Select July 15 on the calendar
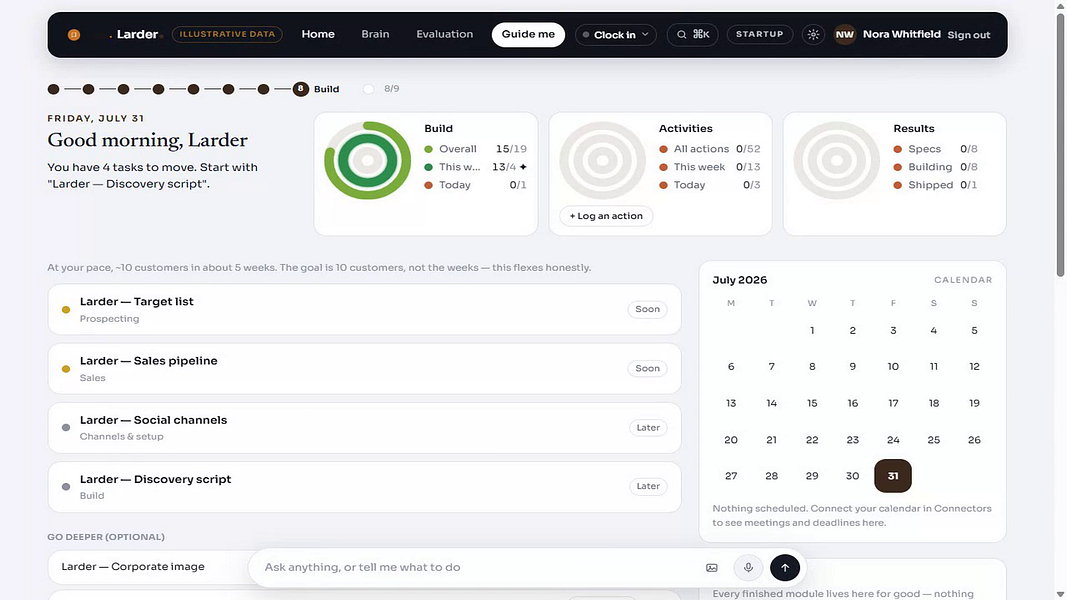The image size is (1067, 600). [812, 403]
